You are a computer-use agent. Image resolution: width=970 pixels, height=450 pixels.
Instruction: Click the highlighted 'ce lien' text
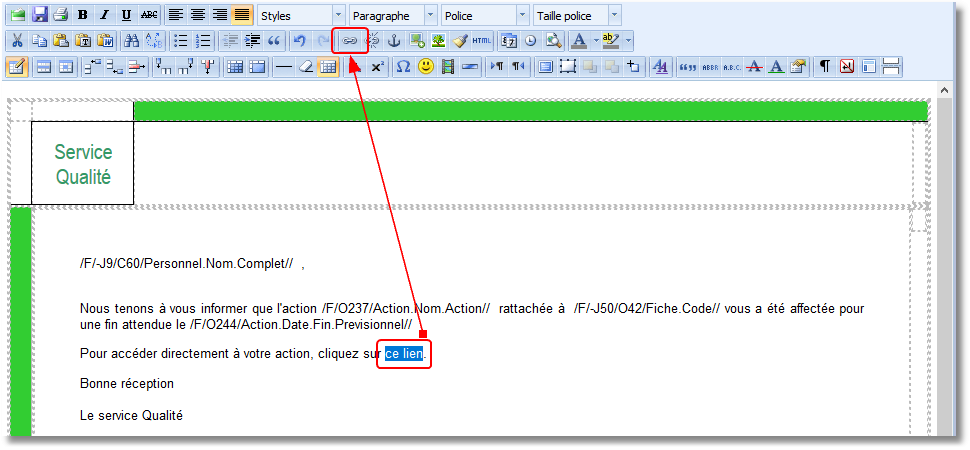point(404,354)
